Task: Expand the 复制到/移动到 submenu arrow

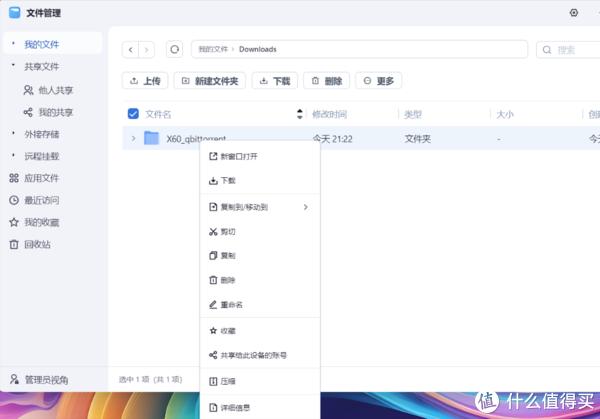Action: (306, 207)
